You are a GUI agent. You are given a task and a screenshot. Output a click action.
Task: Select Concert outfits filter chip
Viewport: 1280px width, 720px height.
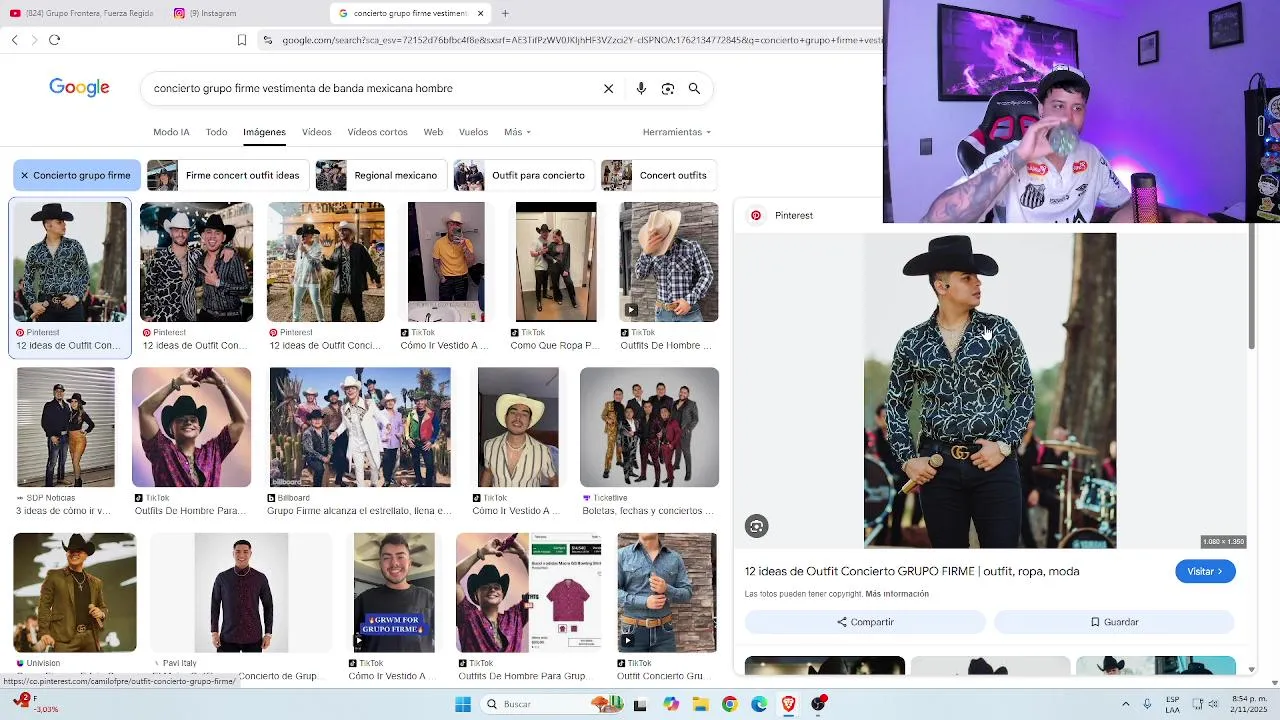point(658,175)
